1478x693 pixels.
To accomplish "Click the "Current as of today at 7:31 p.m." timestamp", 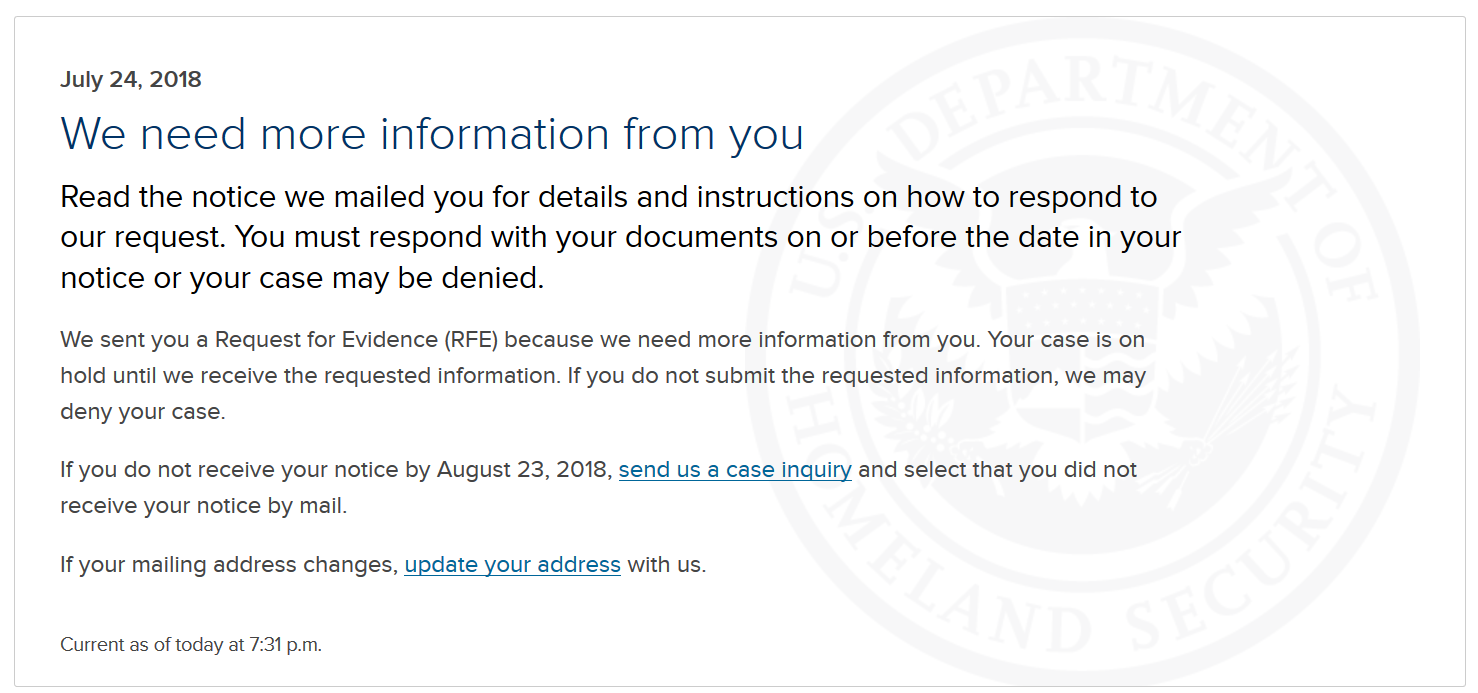I will pos(191,645).
